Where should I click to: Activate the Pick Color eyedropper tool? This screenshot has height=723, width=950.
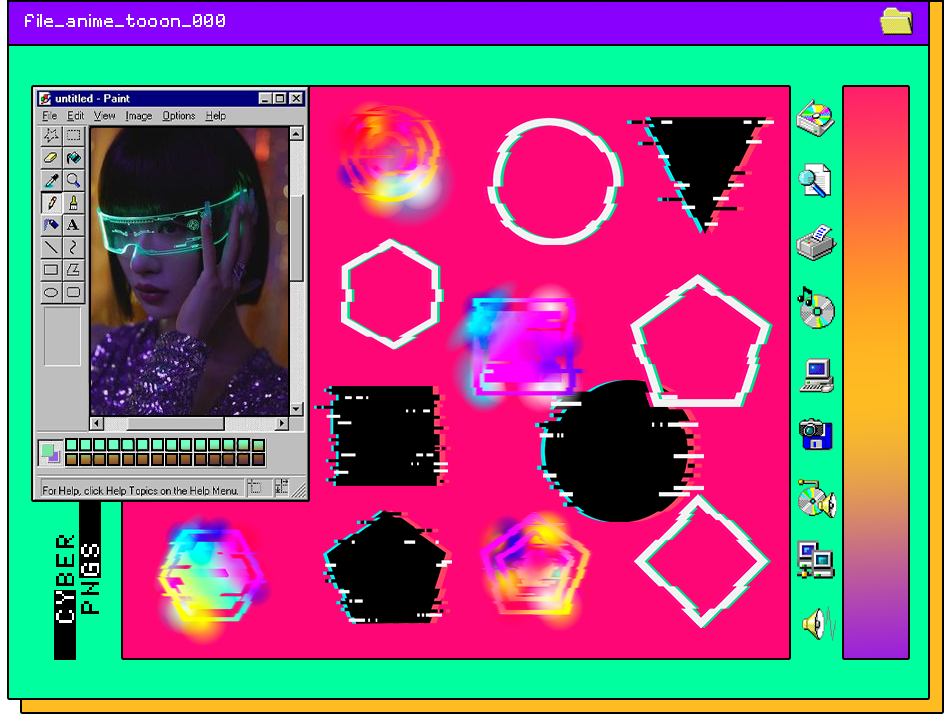point(51,180)
